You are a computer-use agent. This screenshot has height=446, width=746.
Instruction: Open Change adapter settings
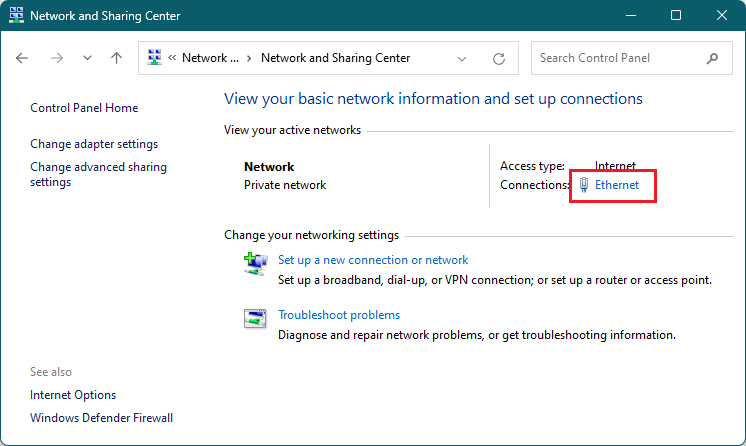click(94, 144)
